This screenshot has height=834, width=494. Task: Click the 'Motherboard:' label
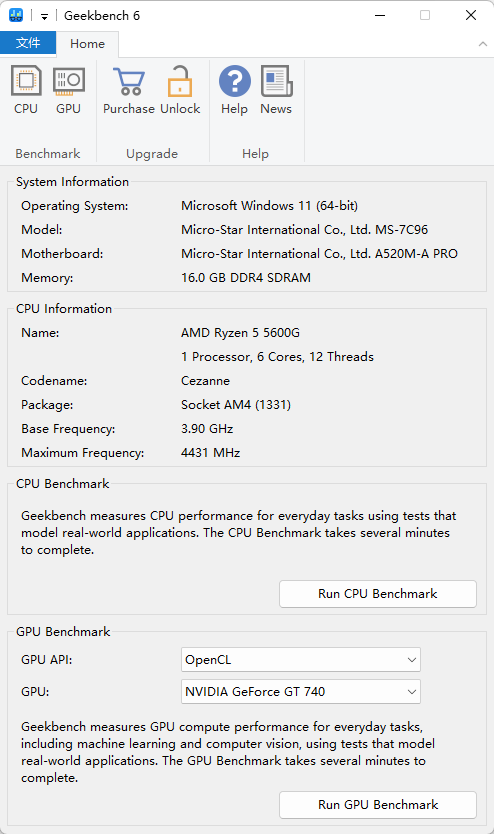coord(62,254)
